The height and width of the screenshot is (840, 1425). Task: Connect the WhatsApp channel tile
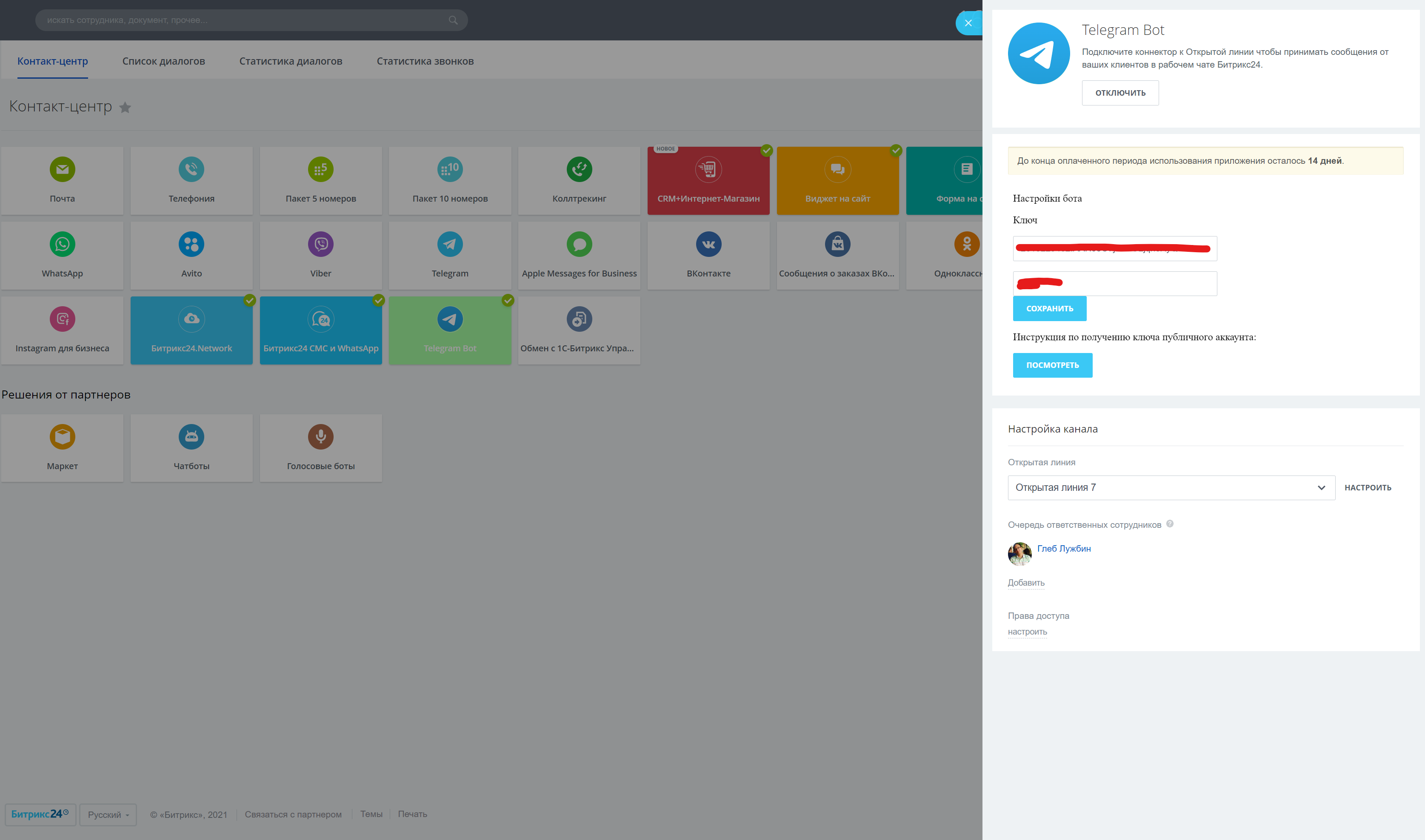[62, 256]
